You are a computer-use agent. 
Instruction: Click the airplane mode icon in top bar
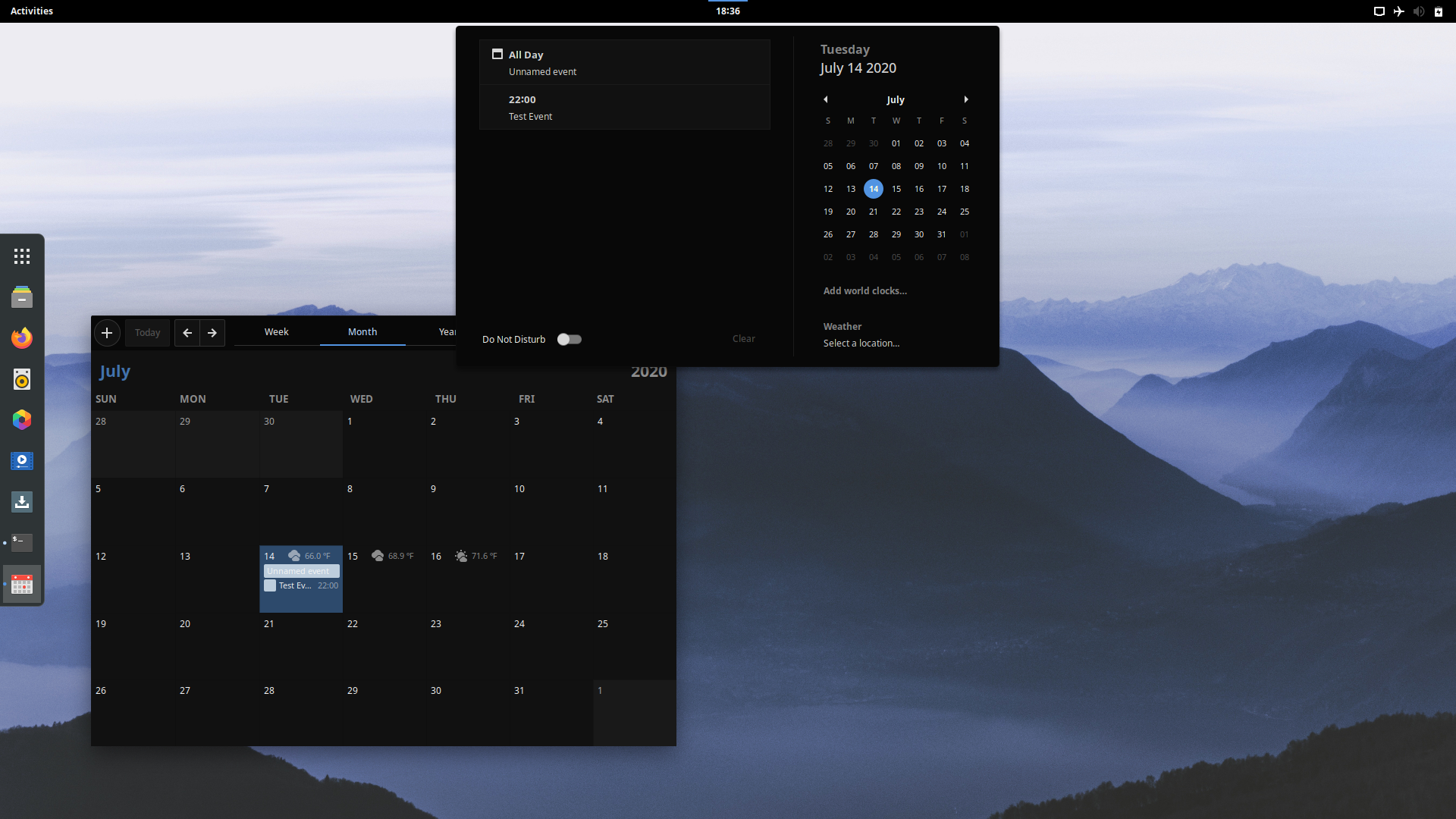(x=1399, y=11)
